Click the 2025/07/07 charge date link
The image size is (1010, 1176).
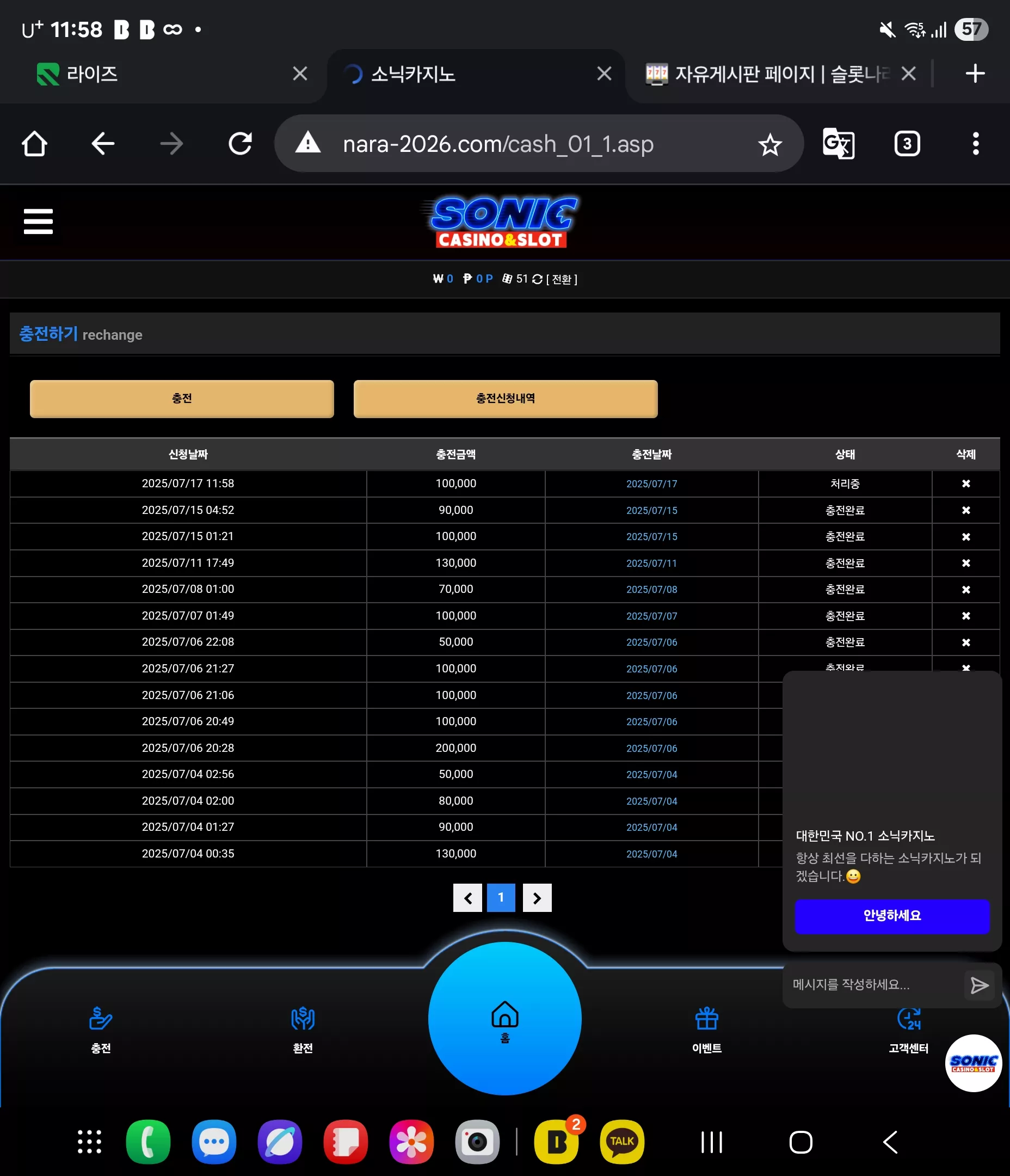point(651,616)
